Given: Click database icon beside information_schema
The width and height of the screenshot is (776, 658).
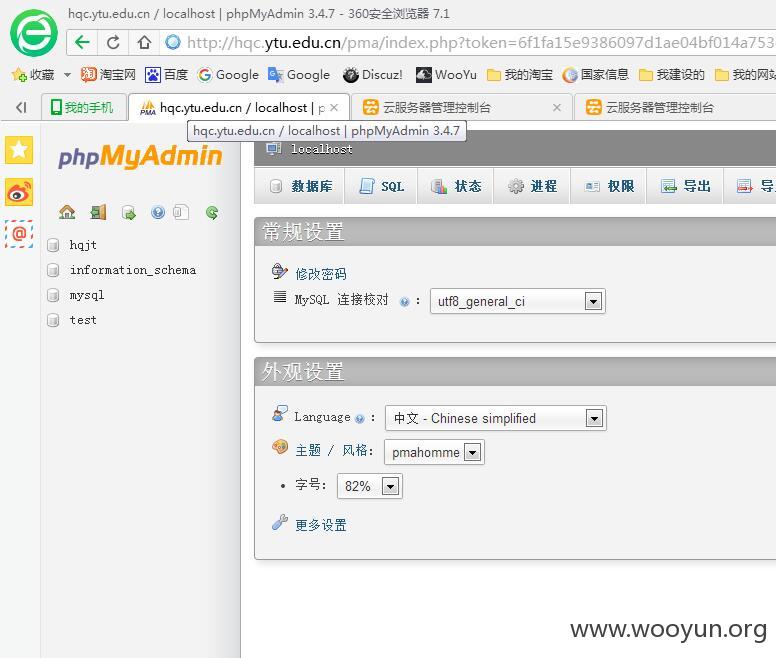Looking at the screenshot, I should pos(53,270).
